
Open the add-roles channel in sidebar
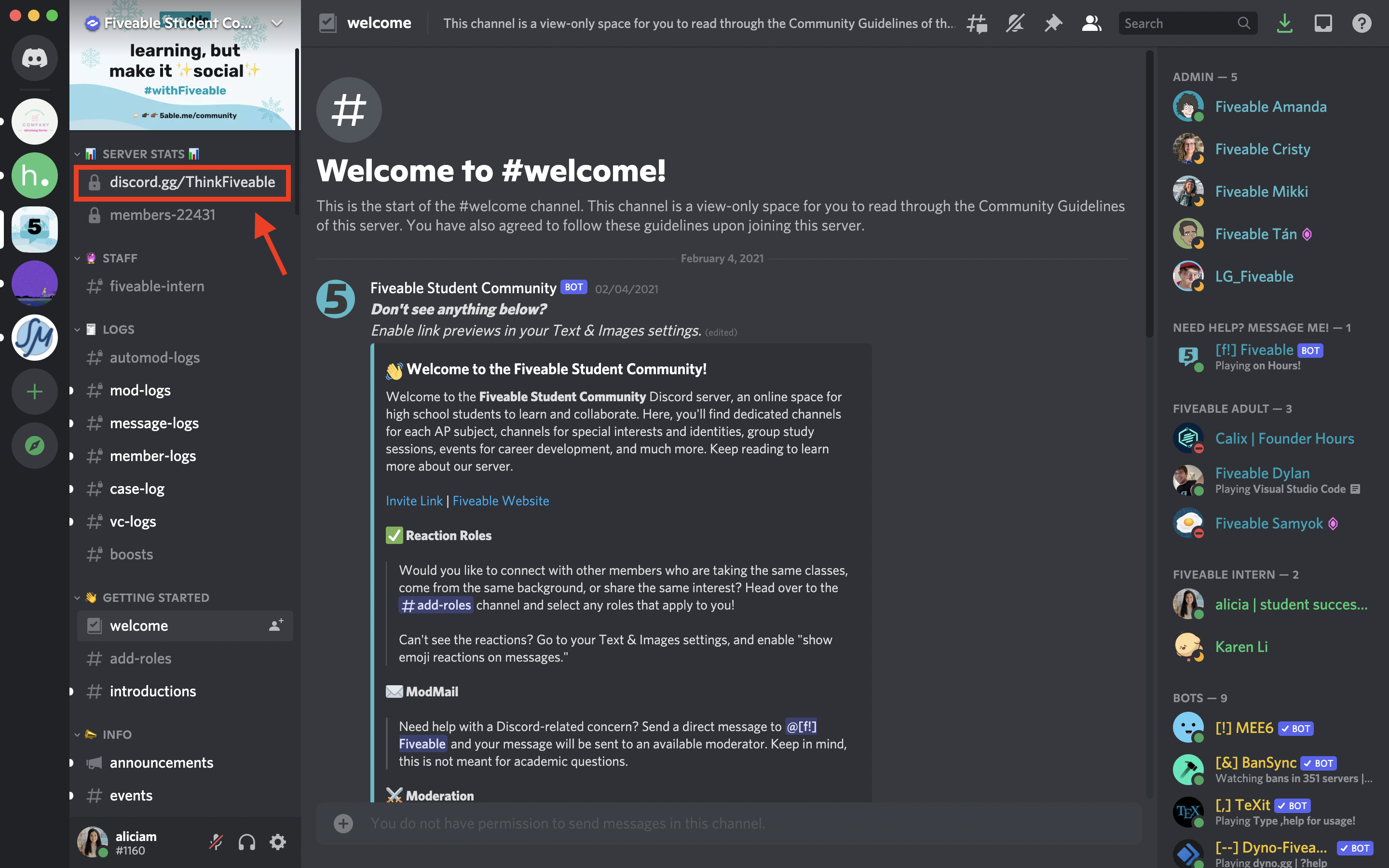[185, 658]
